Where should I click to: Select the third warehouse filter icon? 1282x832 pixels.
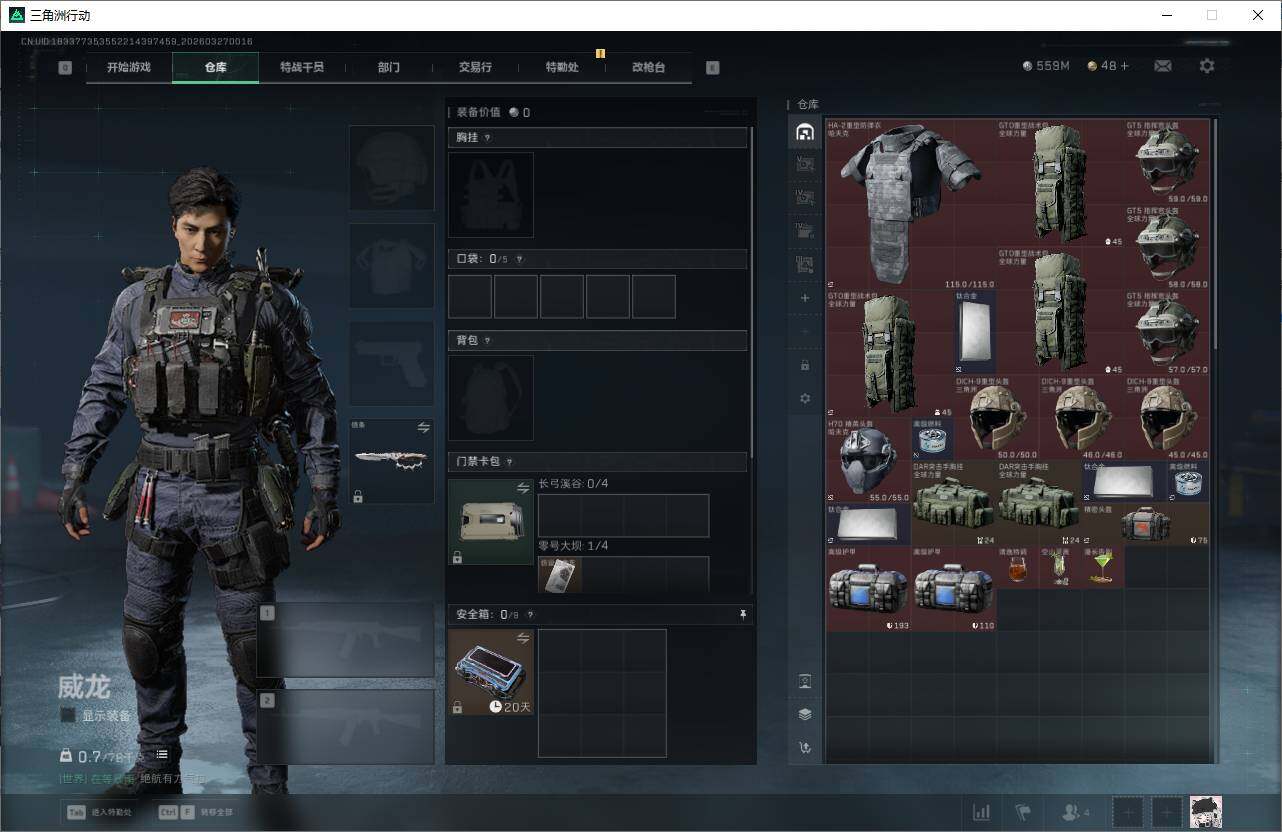pos(805,198)
